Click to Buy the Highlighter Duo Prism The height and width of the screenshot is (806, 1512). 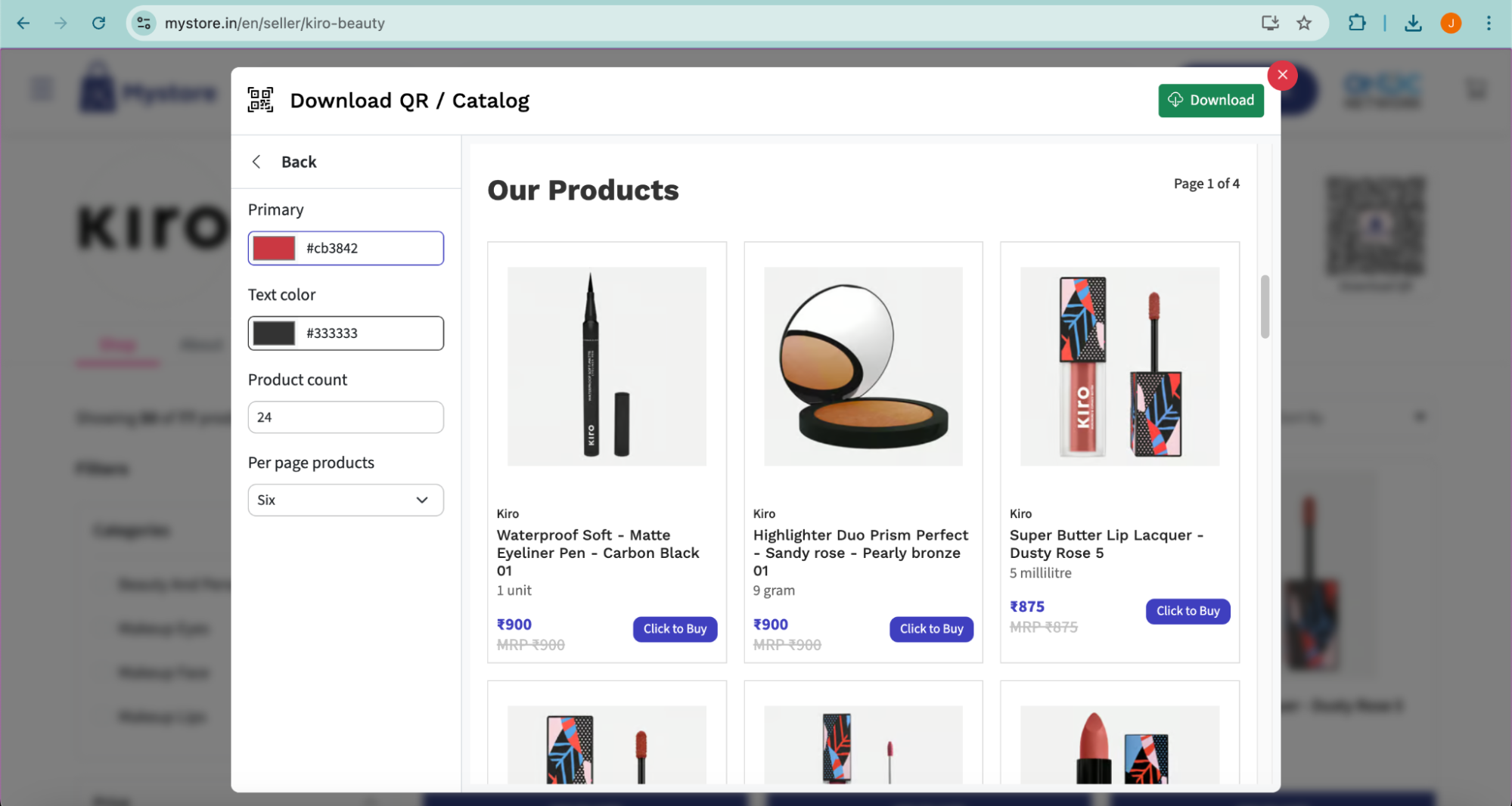931,628
